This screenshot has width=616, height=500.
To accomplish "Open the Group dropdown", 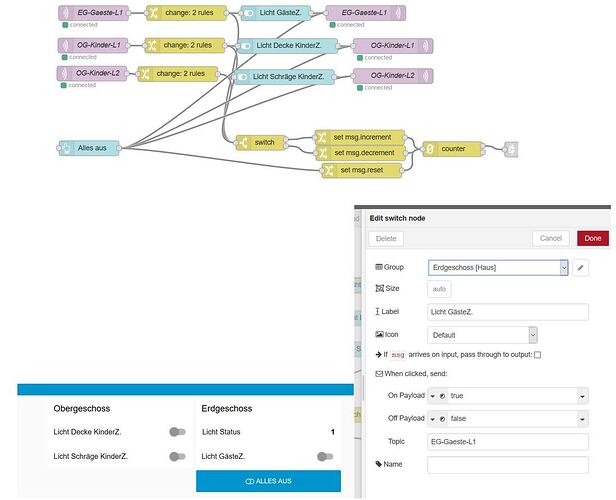I will pos(498,267).
